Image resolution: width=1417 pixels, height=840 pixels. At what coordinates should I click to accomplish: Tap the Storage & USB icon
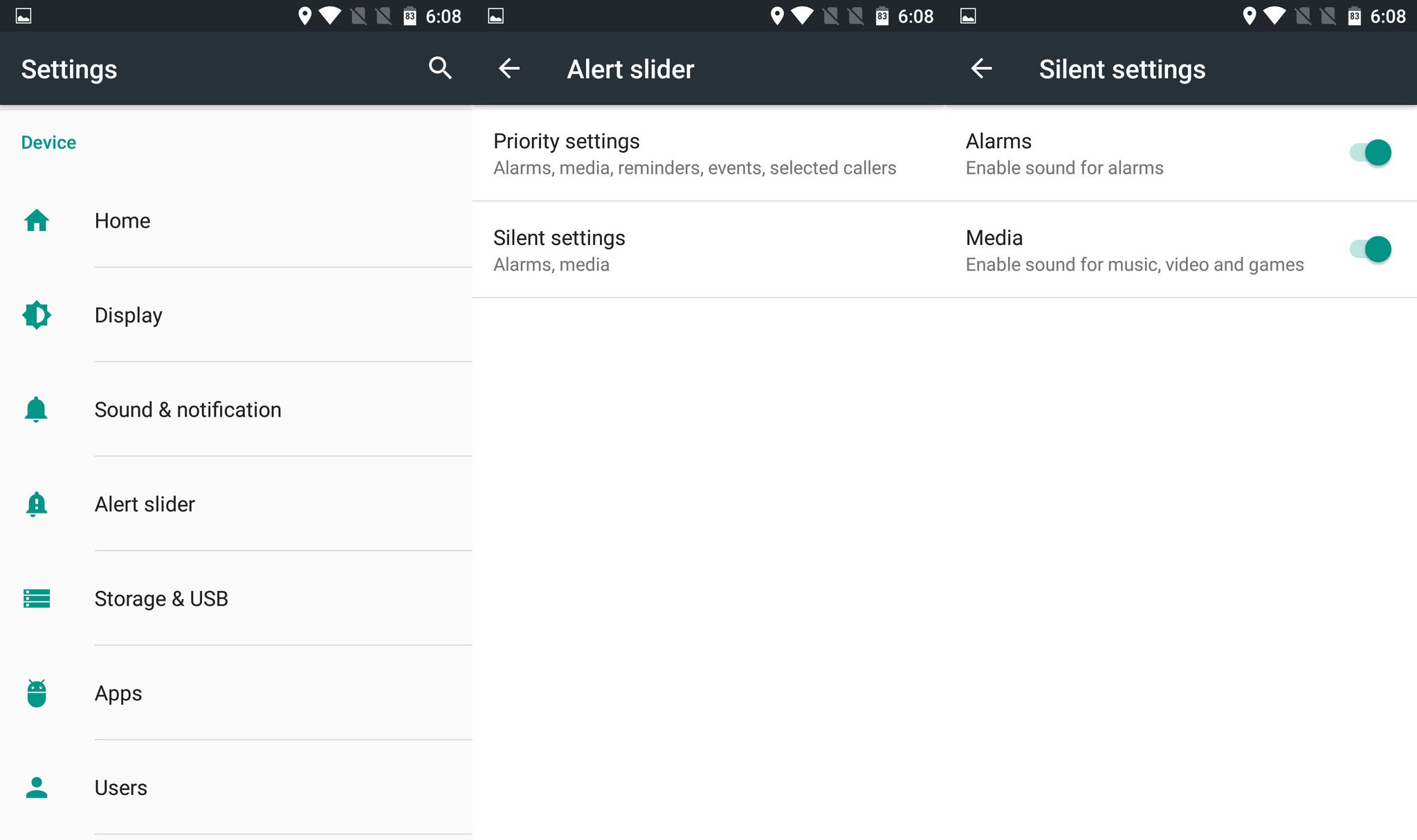pyautogui.click(x=37, y=599)
